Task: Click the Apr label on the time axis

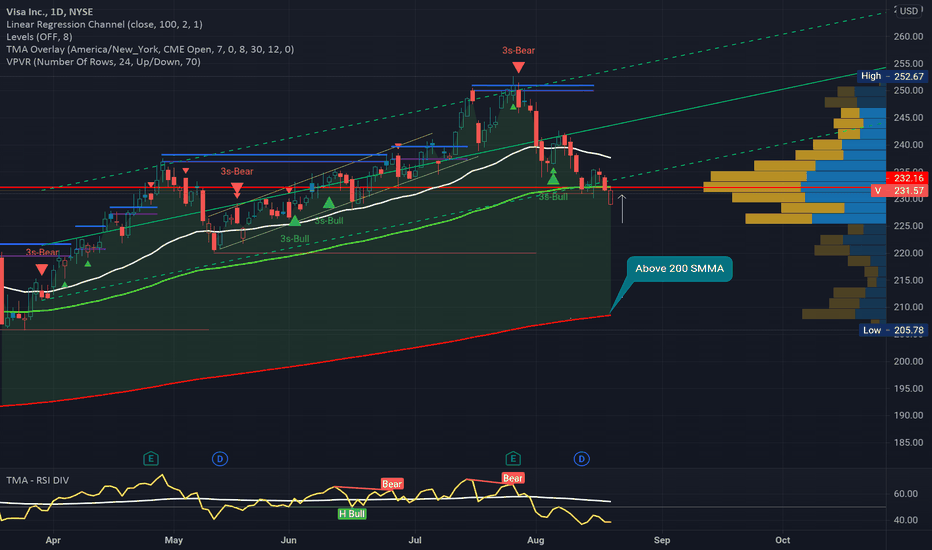Action: tap(53, 540)
